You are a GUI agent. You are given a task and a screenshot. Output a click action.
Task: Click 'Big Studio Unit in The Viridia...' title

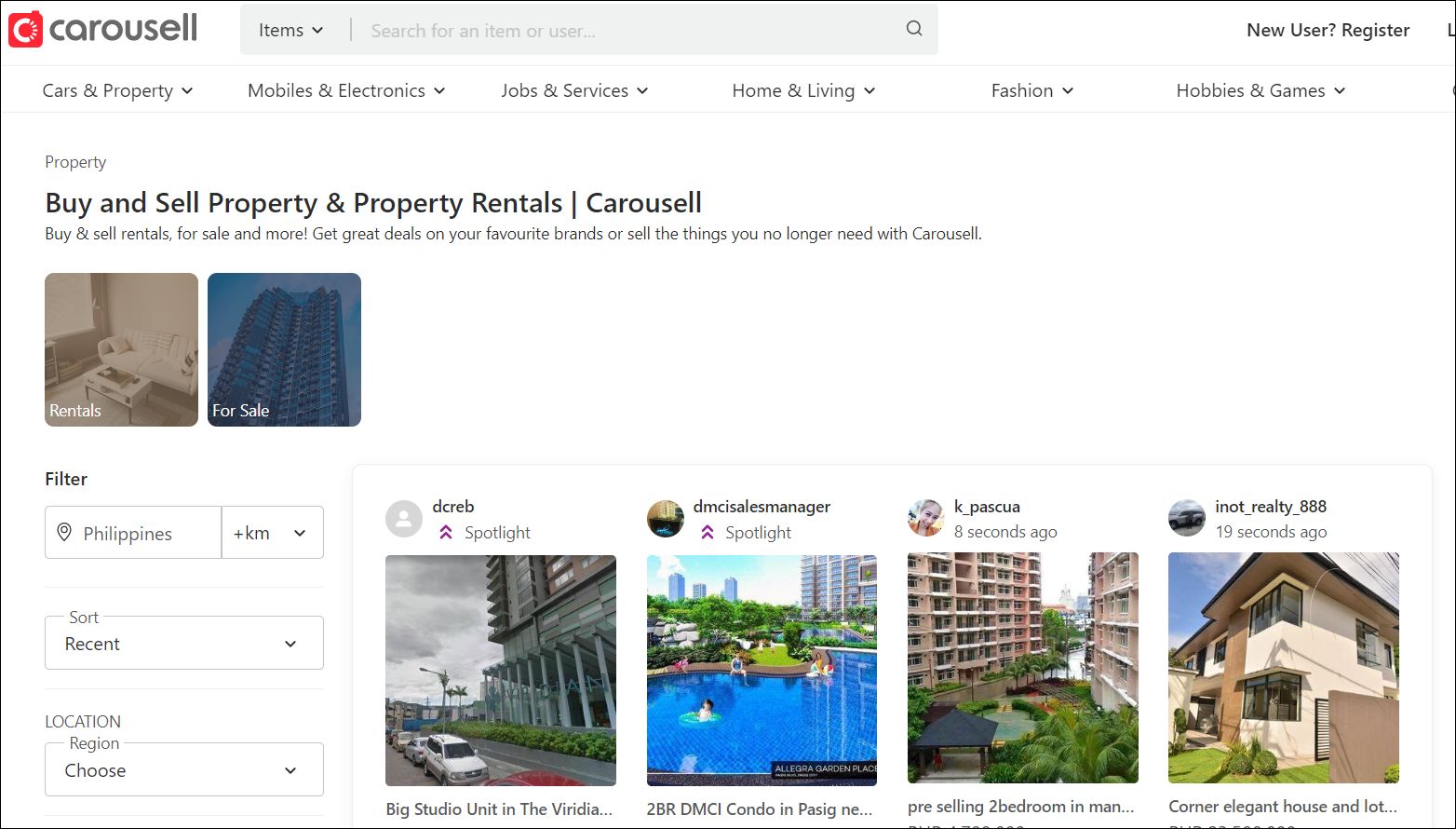pyautogui.click(x=499, y=809)
